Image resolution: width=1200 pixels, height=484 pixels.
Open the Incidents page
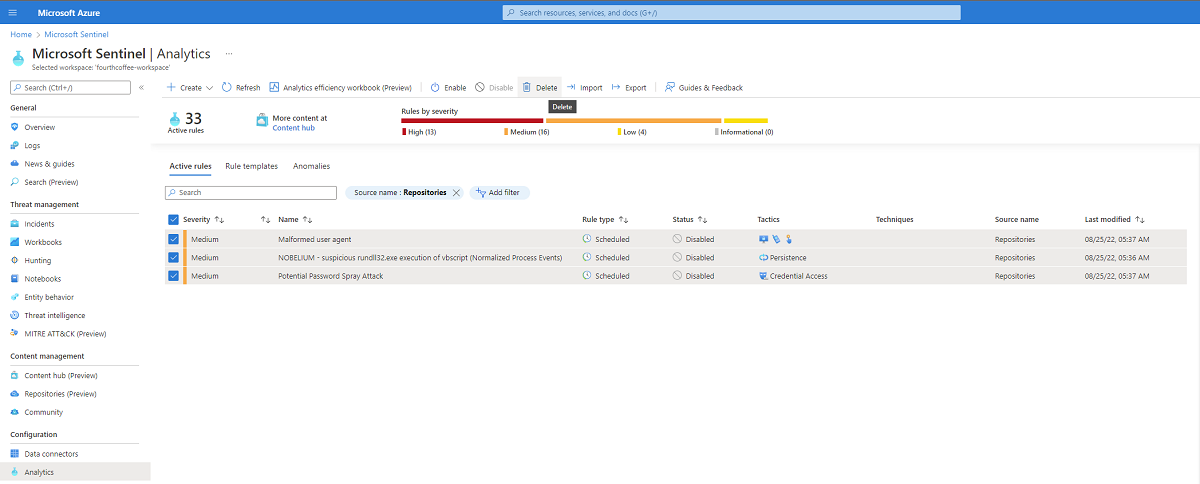[40, 224]
